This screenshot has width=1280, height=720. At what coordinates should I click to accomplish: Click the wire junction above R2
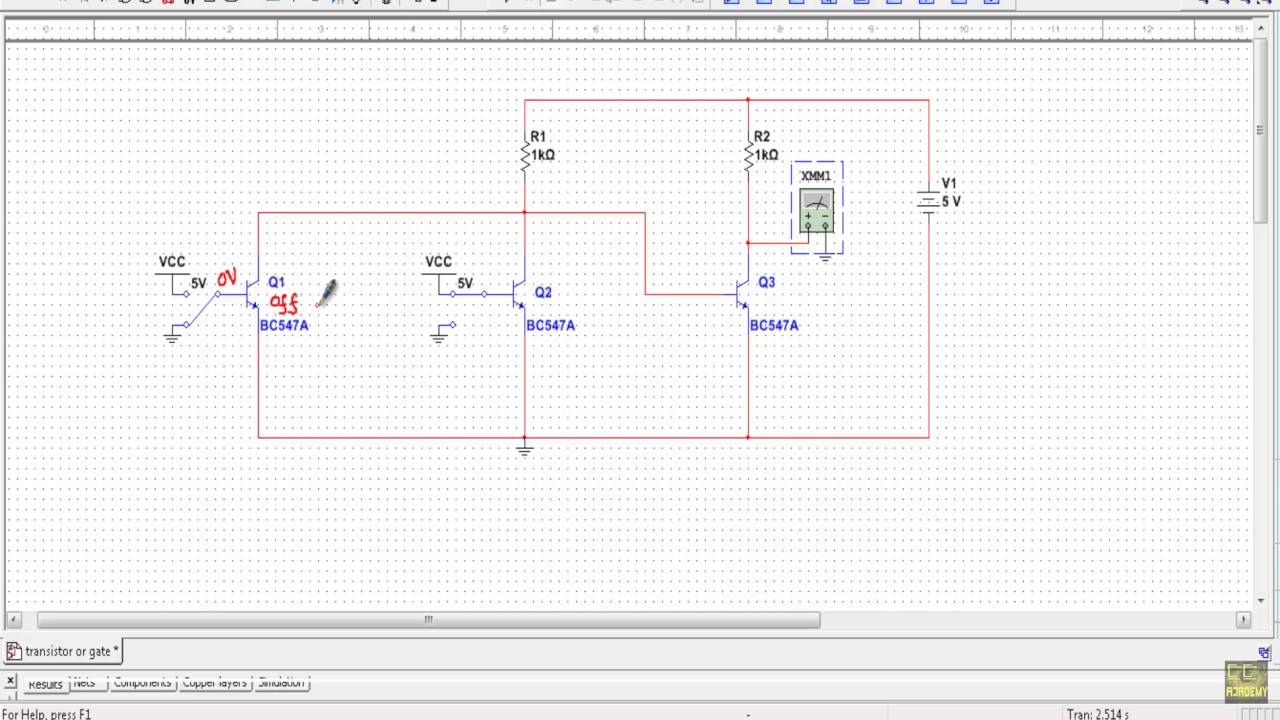pos(748,100)
